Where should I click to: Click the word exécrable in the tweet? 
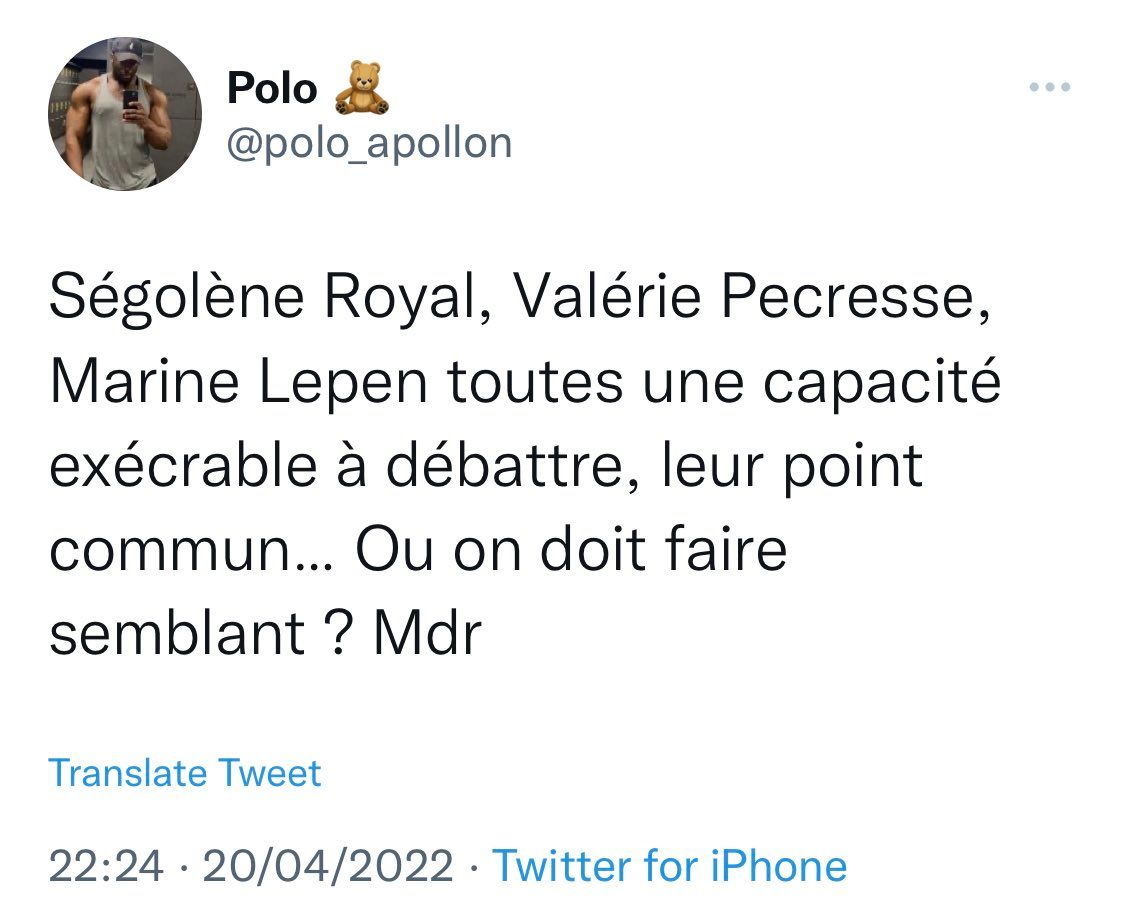coord(184,466)
